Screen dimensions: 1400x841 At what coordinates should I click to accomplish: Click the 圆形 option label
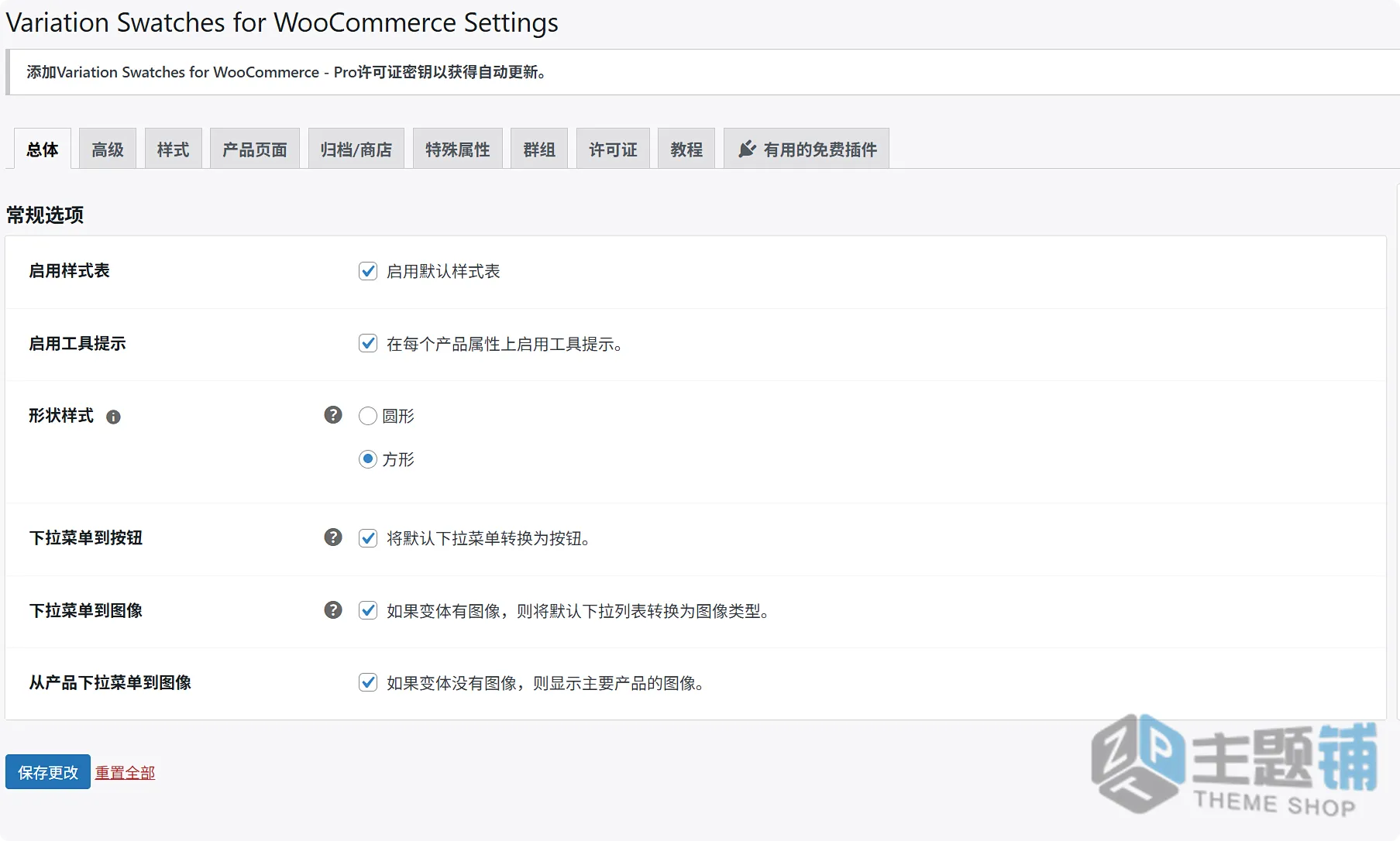pyautogui.click(x=398, y=416)
